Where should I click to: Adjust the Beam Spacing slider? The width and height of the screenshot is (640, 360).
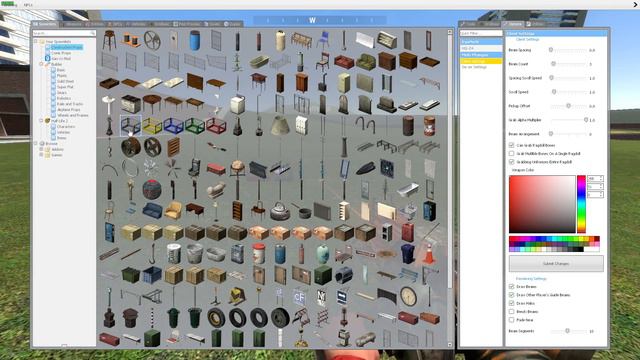pyautogui.click(x=568, y=50)
